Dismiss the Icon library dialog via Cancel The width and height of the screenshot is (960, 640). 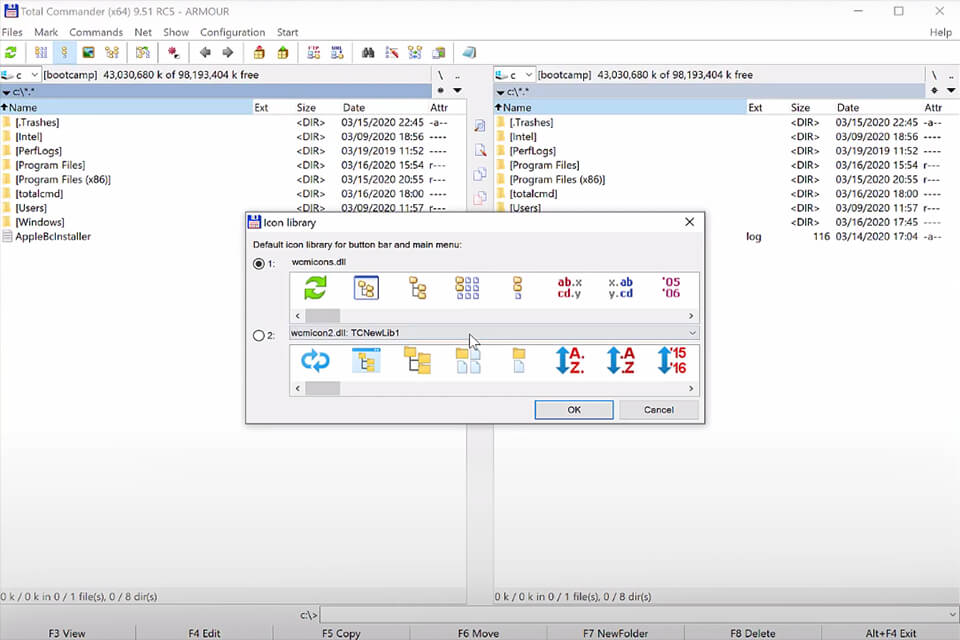(659, 409)
